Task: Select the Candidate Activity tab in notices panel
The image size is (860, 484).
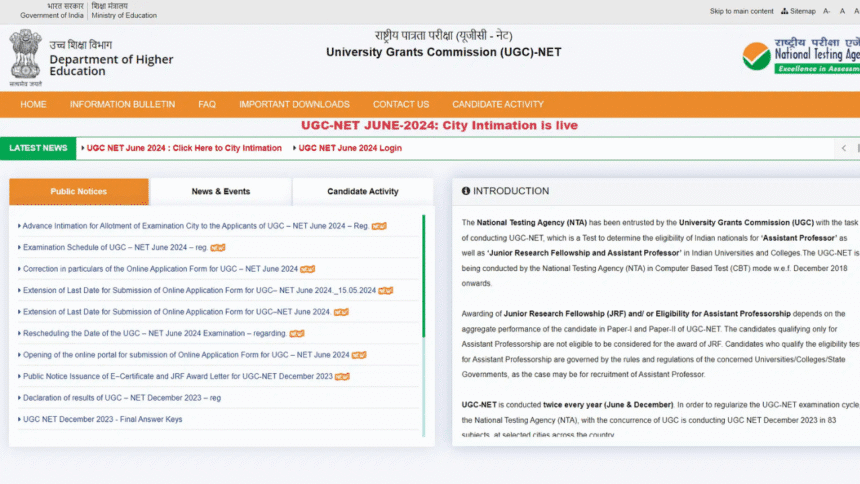Action: point(362,191)
